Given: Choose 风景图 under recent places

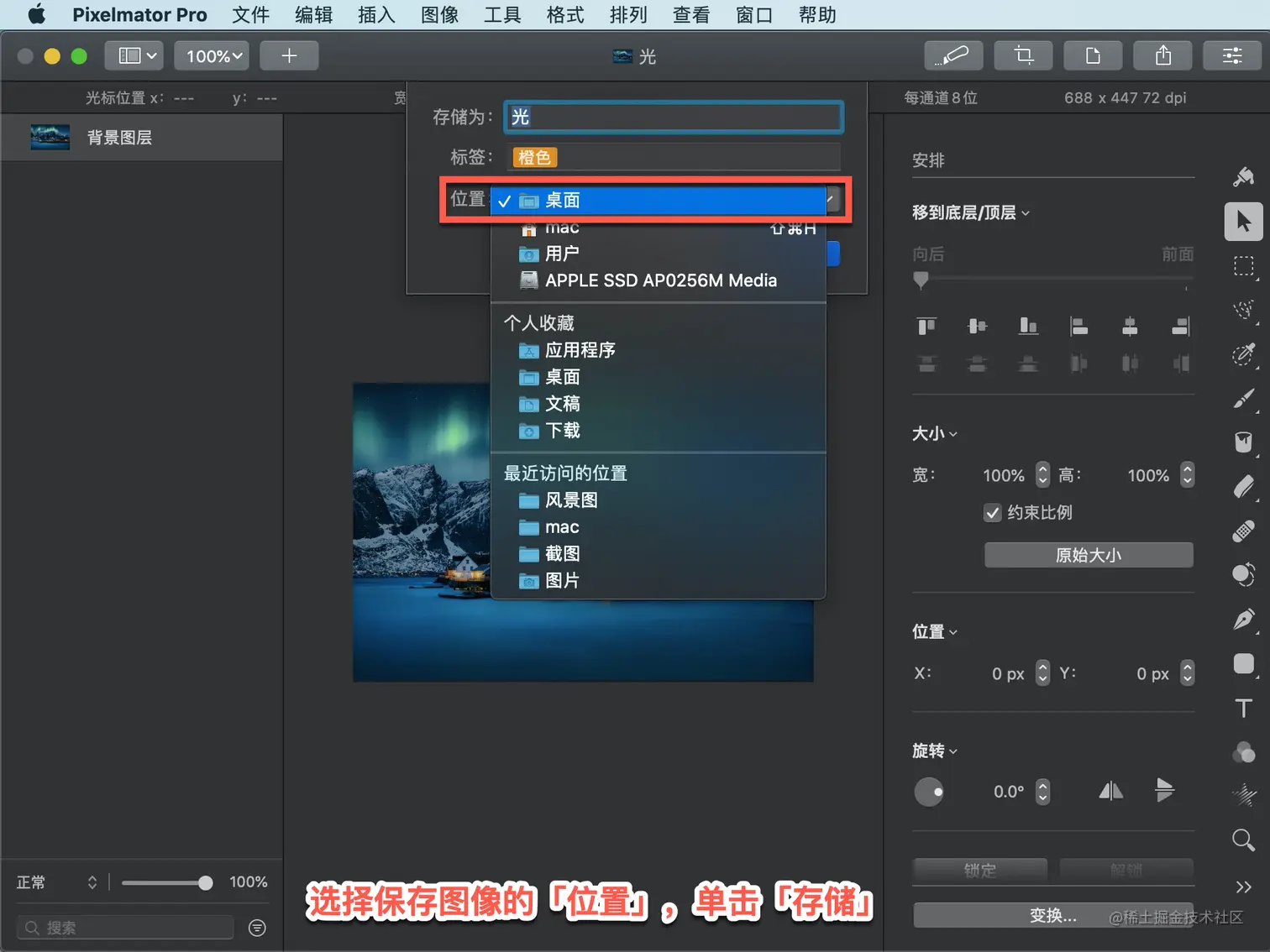Looking at the screenshot, I should point(659,500).
